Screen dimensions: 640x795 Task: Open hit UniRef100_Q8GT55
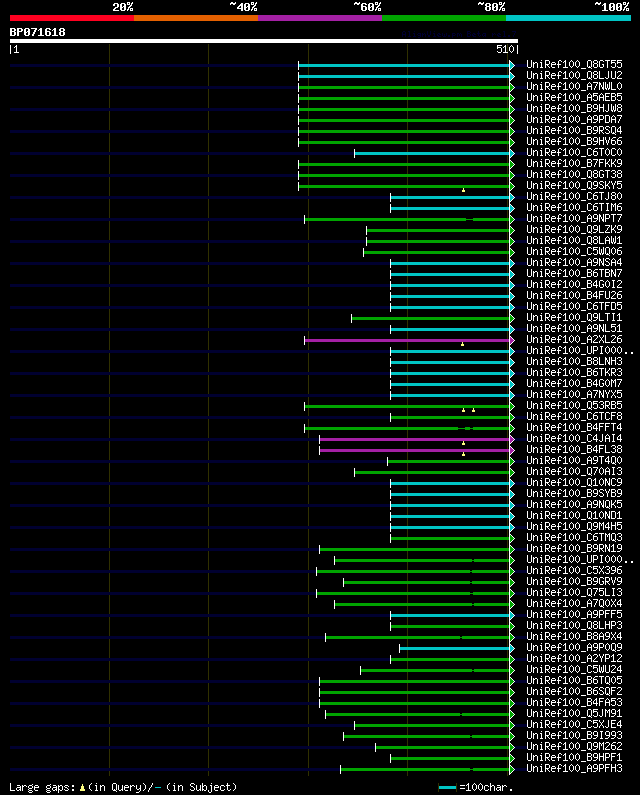pyautogui.click(x=574, y=64)
